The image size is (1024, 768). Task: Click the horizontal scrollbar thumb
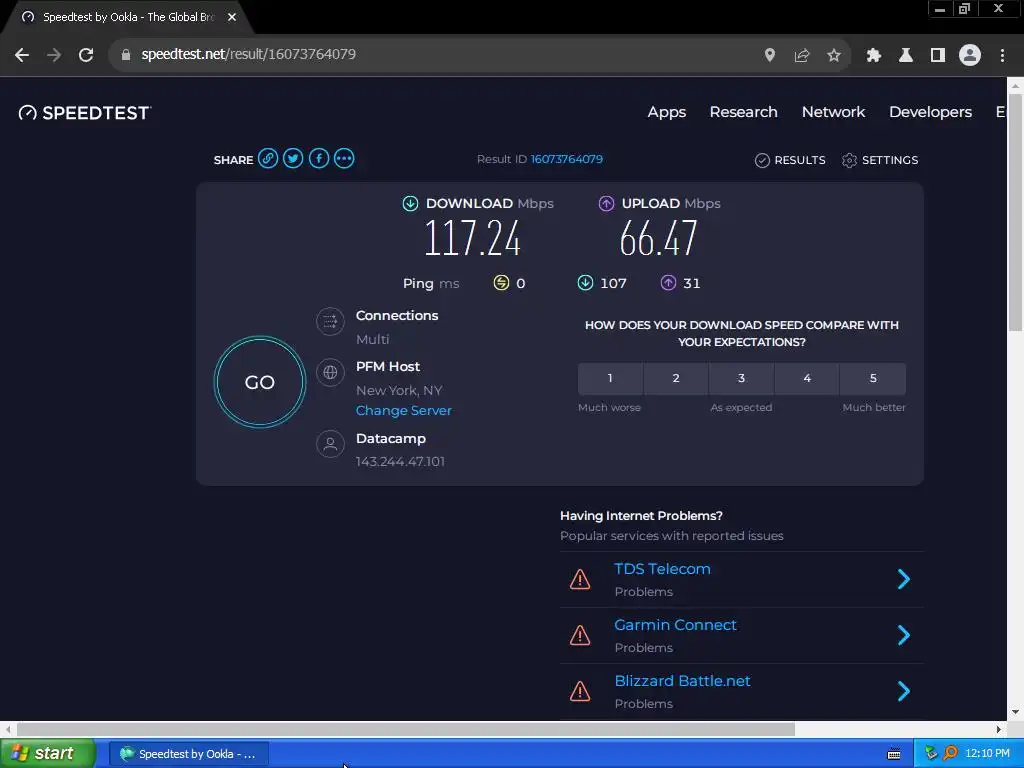[406, 729]
